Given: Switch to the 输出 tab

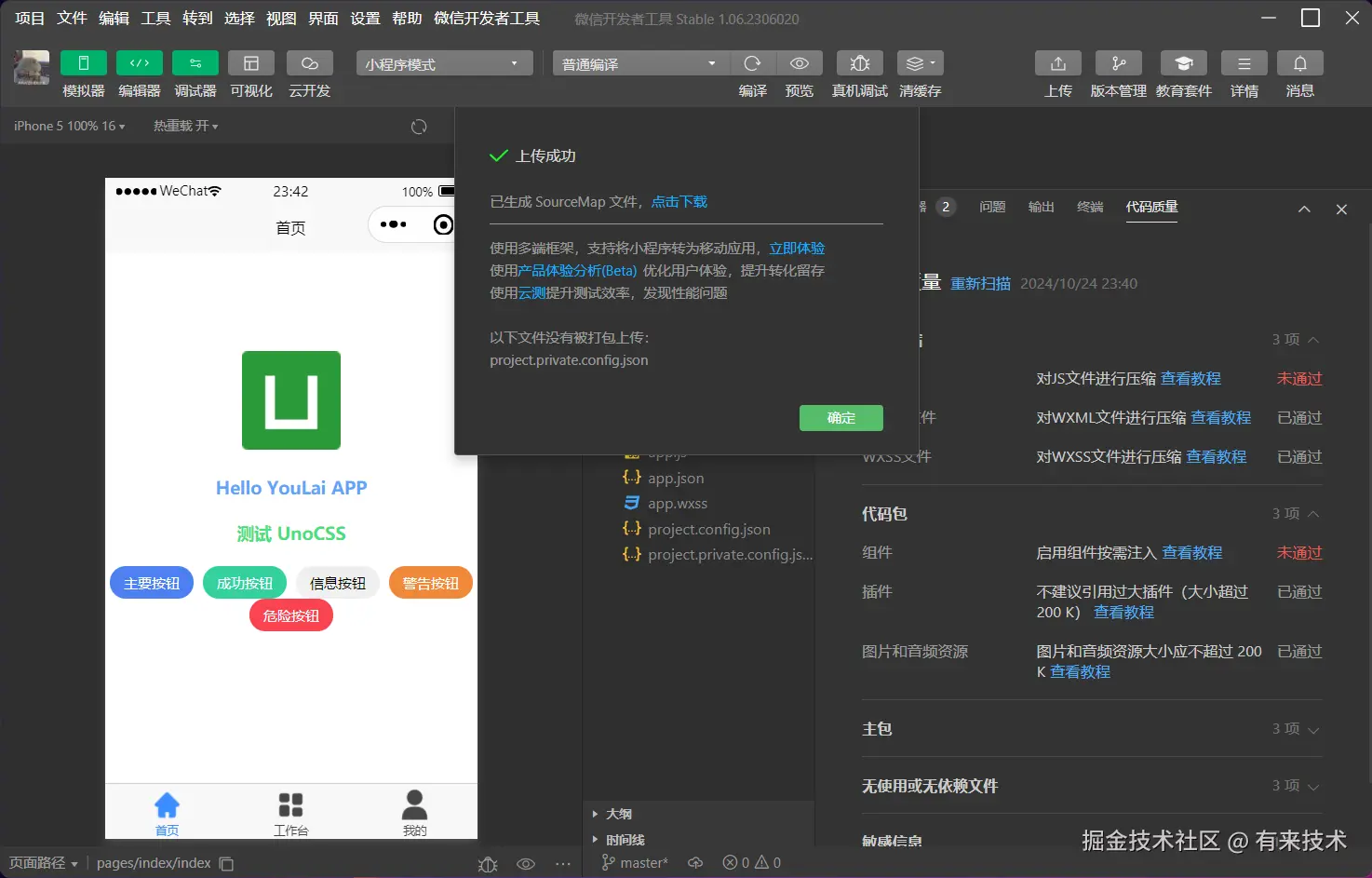Looking at the screenshot, I should click(1041, 207).
